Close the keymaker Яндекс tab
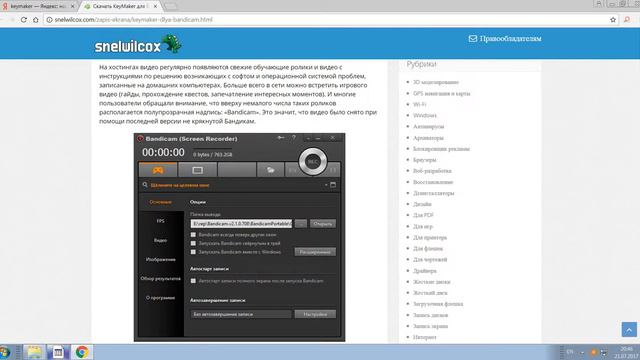The image size is (640, 360). (73, 7)
